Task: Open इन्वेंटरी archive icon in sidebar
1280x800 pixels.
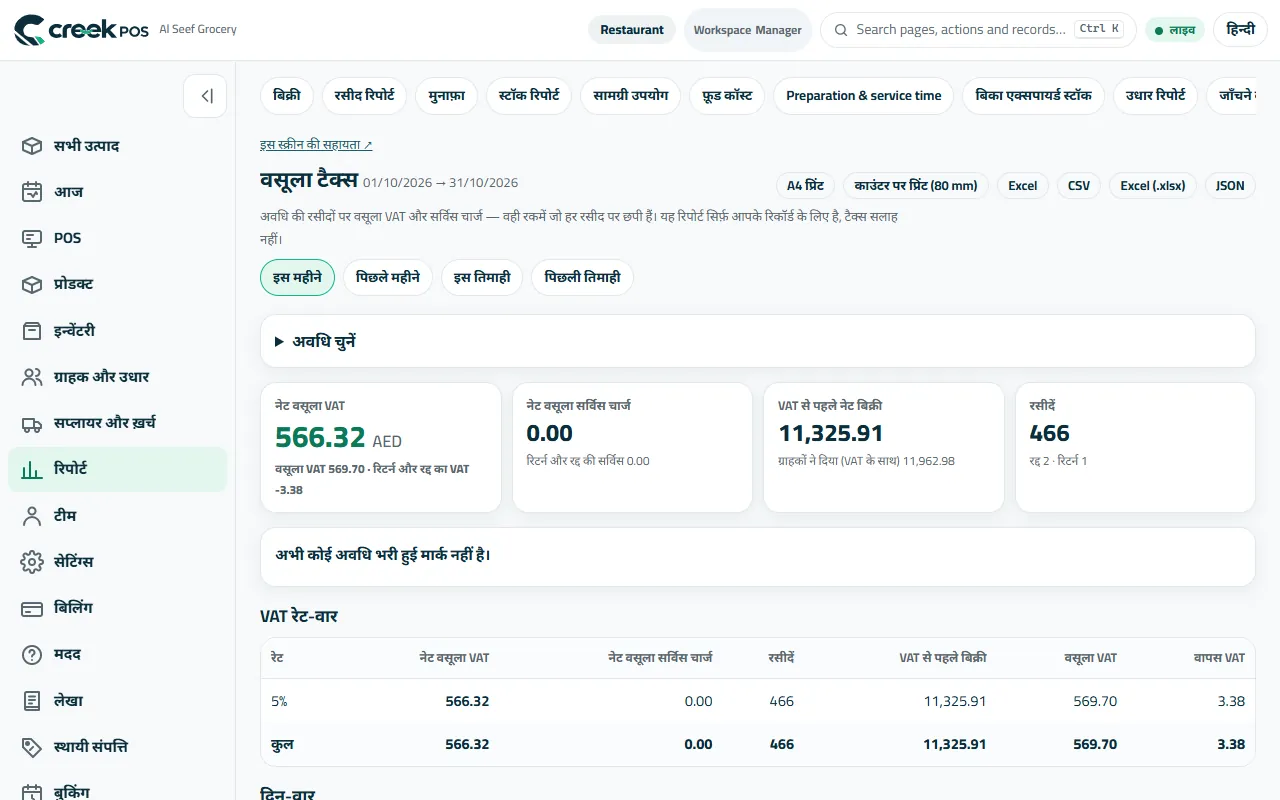Action: click(32, 331)
